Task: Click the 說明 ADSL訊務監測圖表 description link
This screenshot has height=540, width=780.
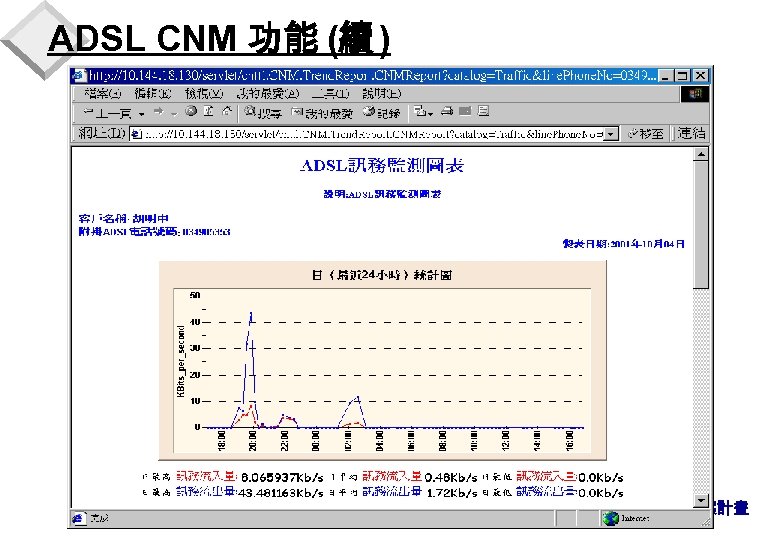Action: (x=382, y=194)
